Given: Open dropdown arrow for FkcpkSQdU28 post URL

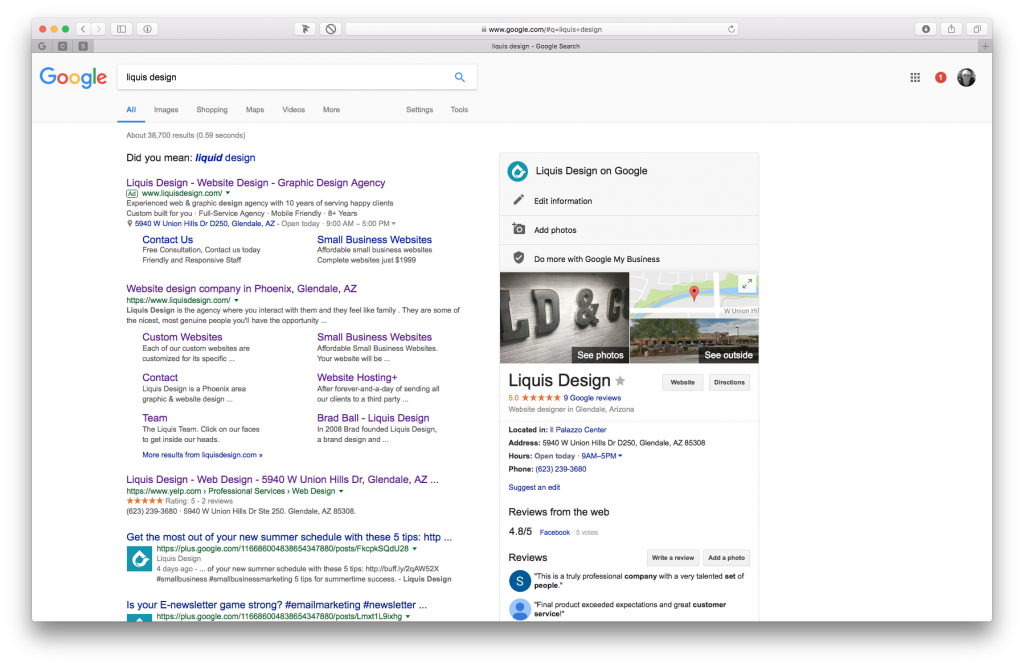Looking at the screenshot, I should [414, 549].
